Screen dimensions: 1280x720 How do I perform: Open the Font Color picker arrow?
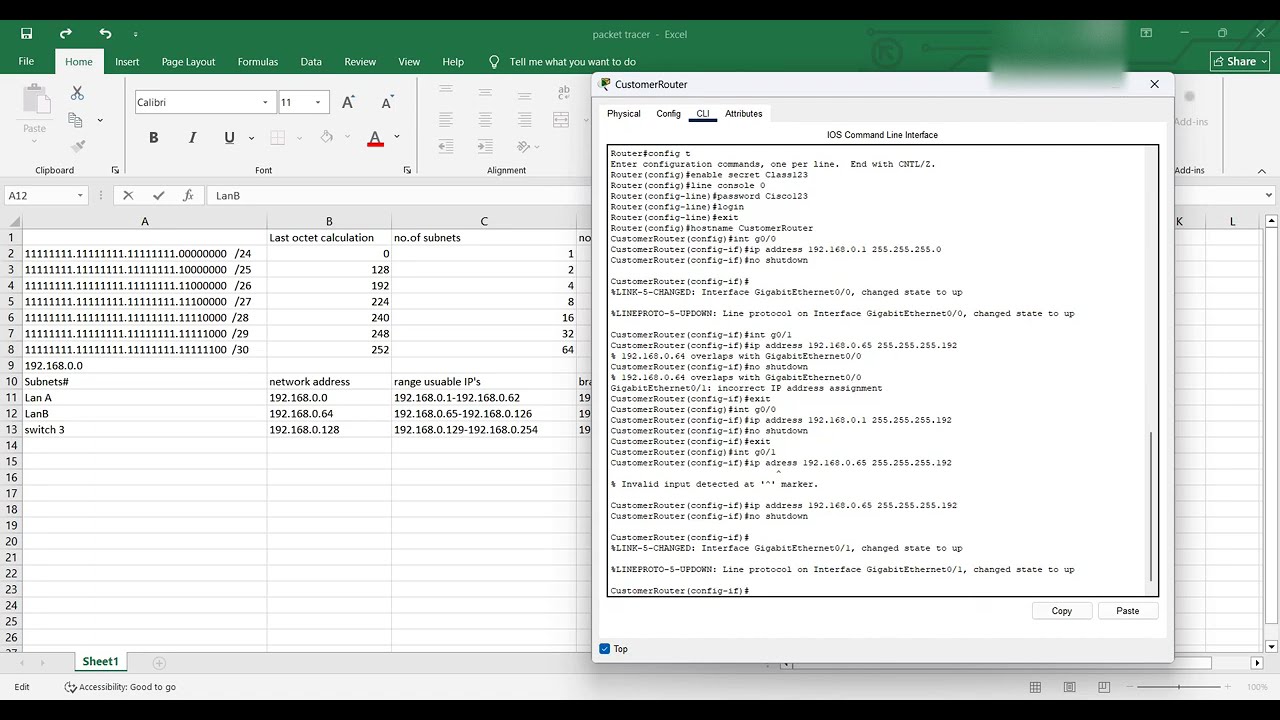click(x=397, y=138)
